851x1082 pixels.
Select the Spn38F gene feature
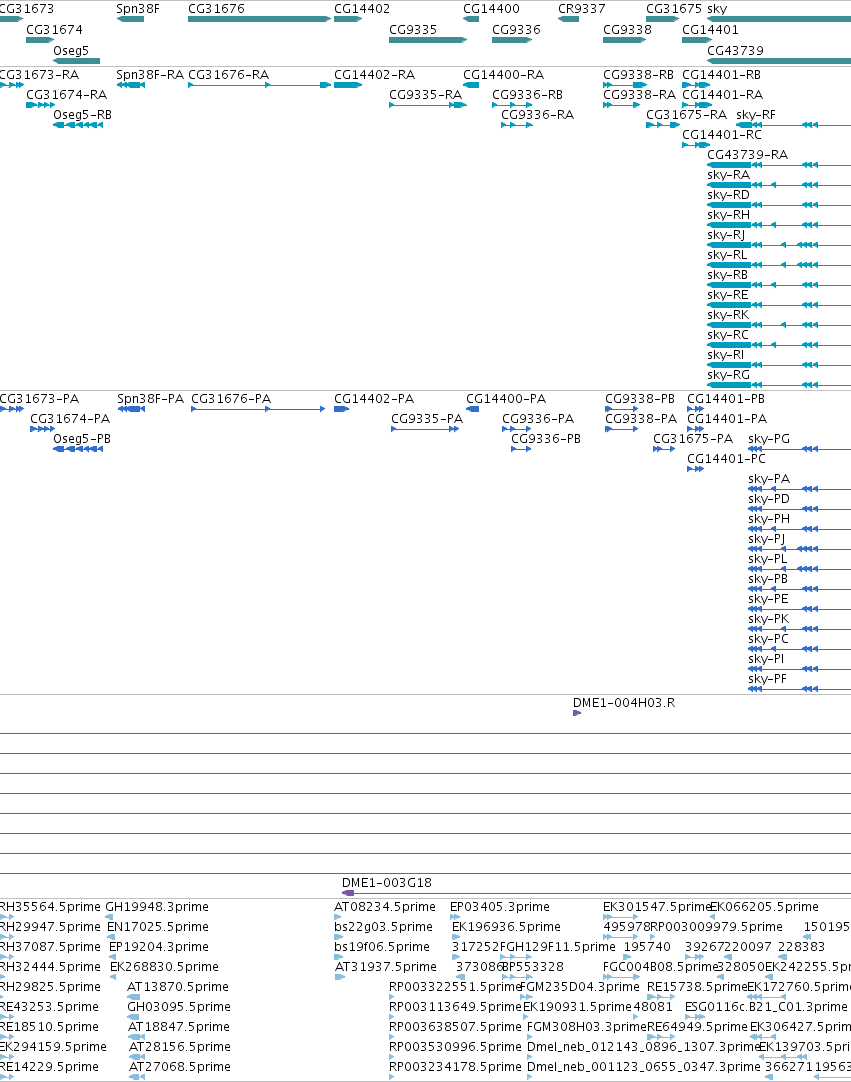click(x=130, y=19)
